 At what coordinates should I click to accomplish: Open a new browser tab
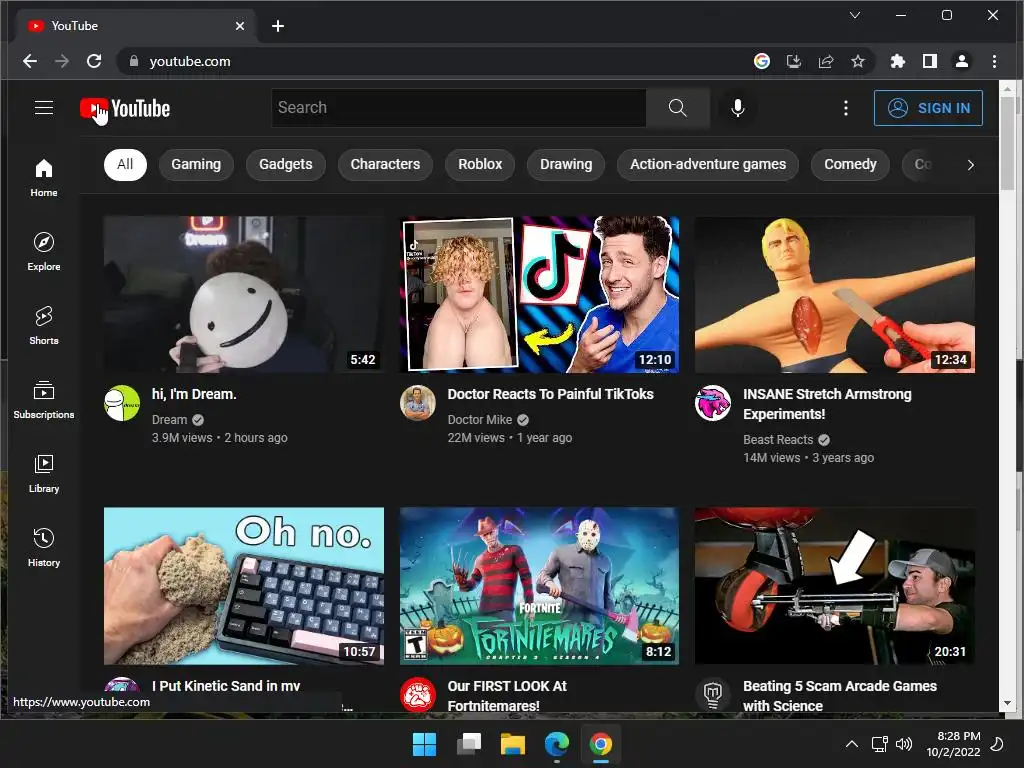[x=278, y=26]
